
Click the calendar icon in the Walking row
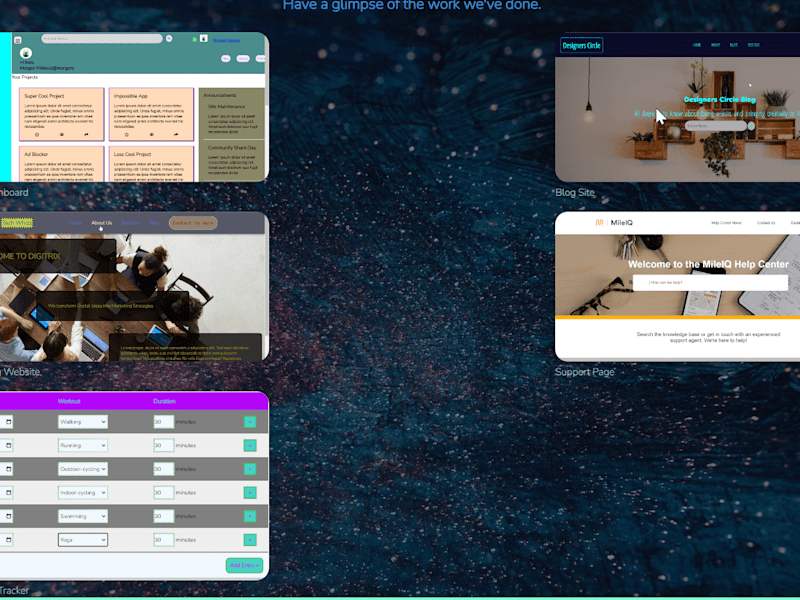coord(9,422)
